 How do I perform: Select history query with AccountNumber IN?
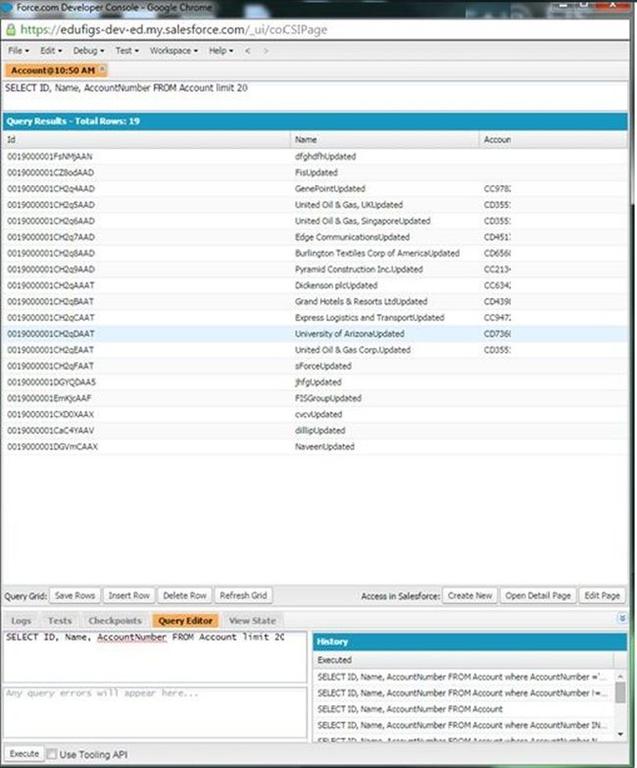pos(463,725)
